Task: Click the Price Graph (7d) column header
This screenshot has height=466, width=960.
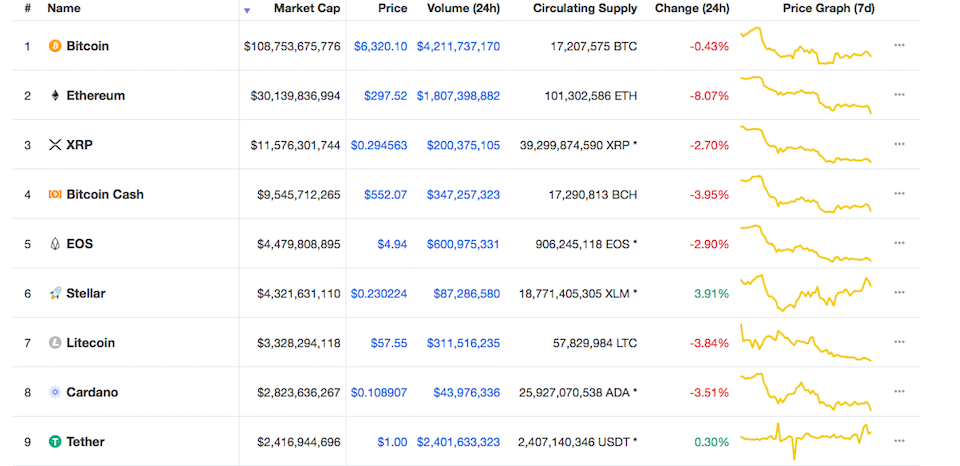Action: [x=828, y=9]
